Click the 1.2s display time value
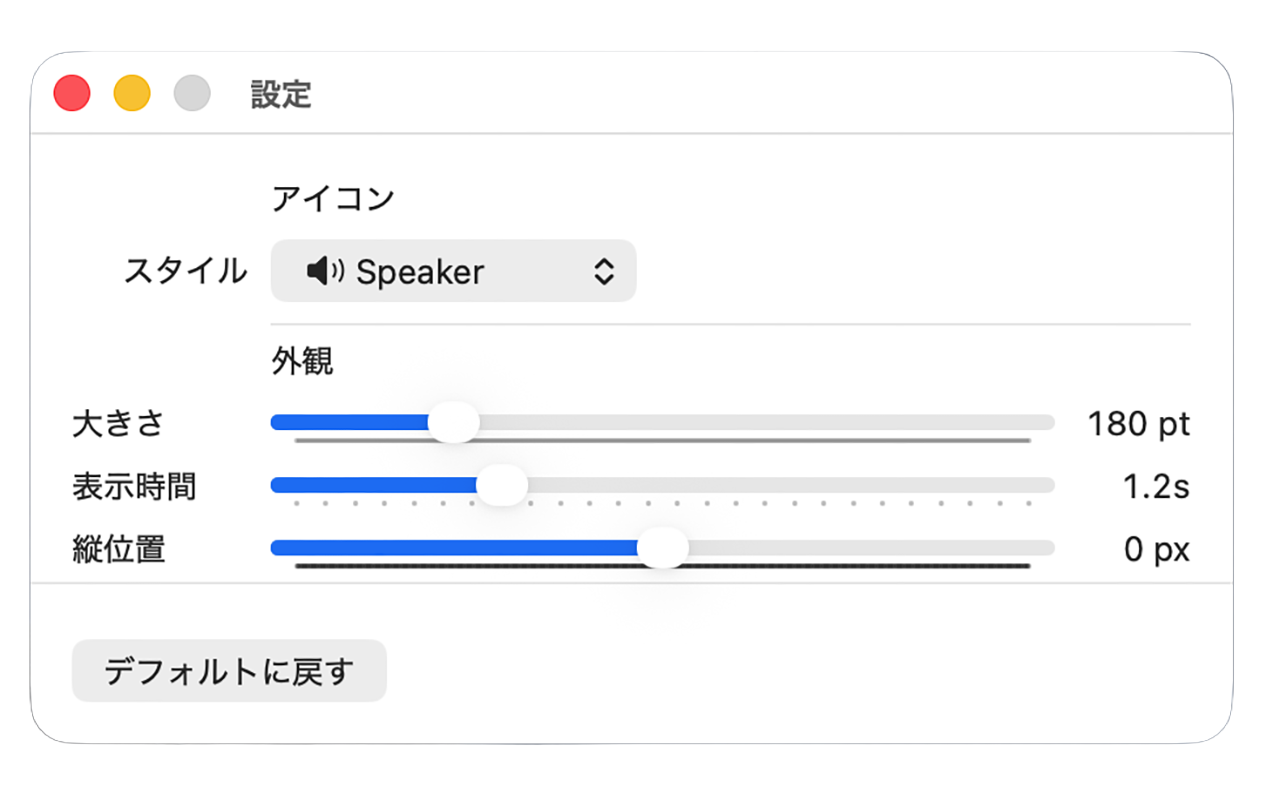 (1156, 487)
